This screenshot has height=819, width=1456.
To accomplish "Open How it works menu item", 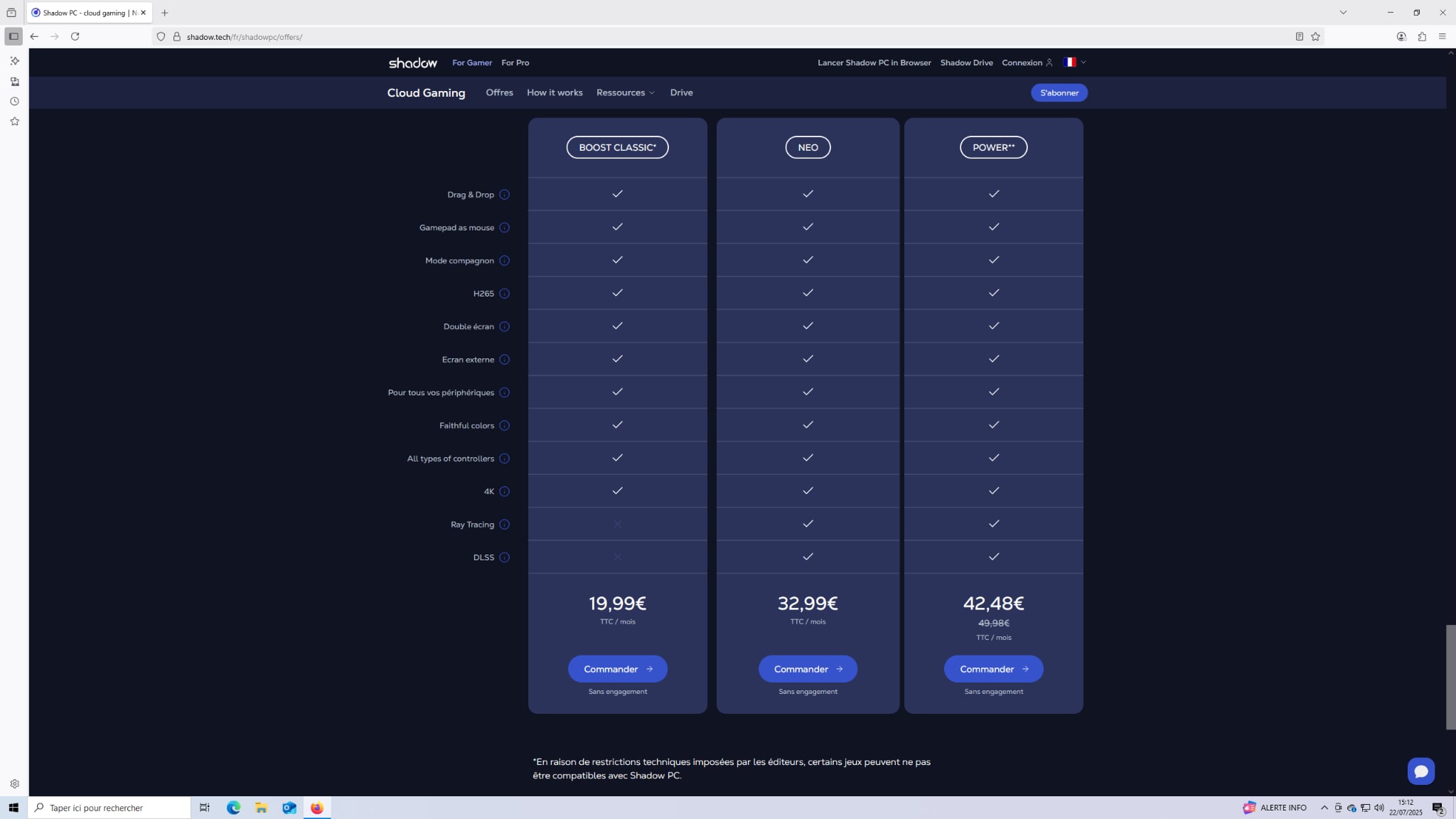I will pos(555,93).
